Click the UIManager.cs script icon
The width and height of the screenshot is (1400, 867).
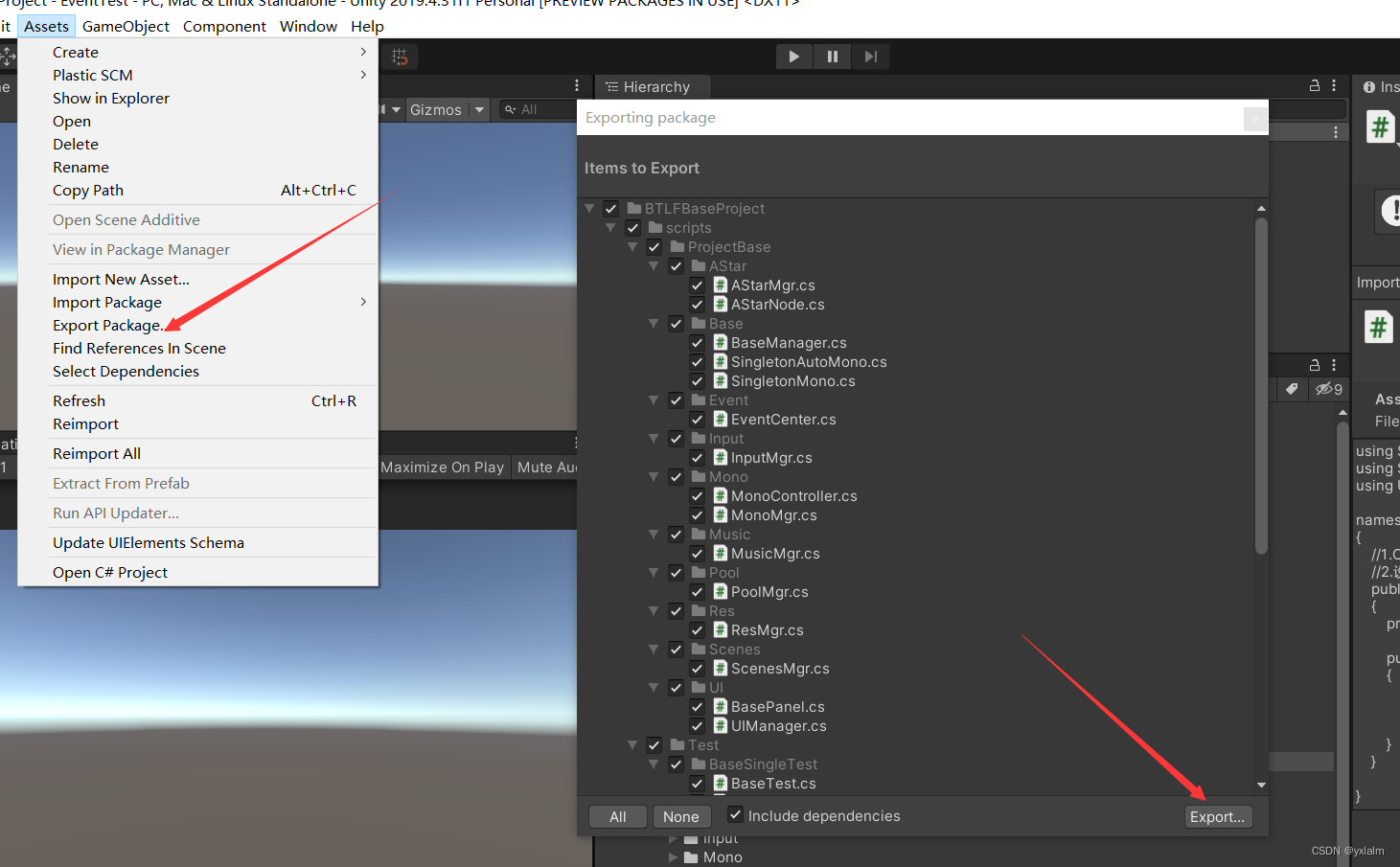point(721,725)
